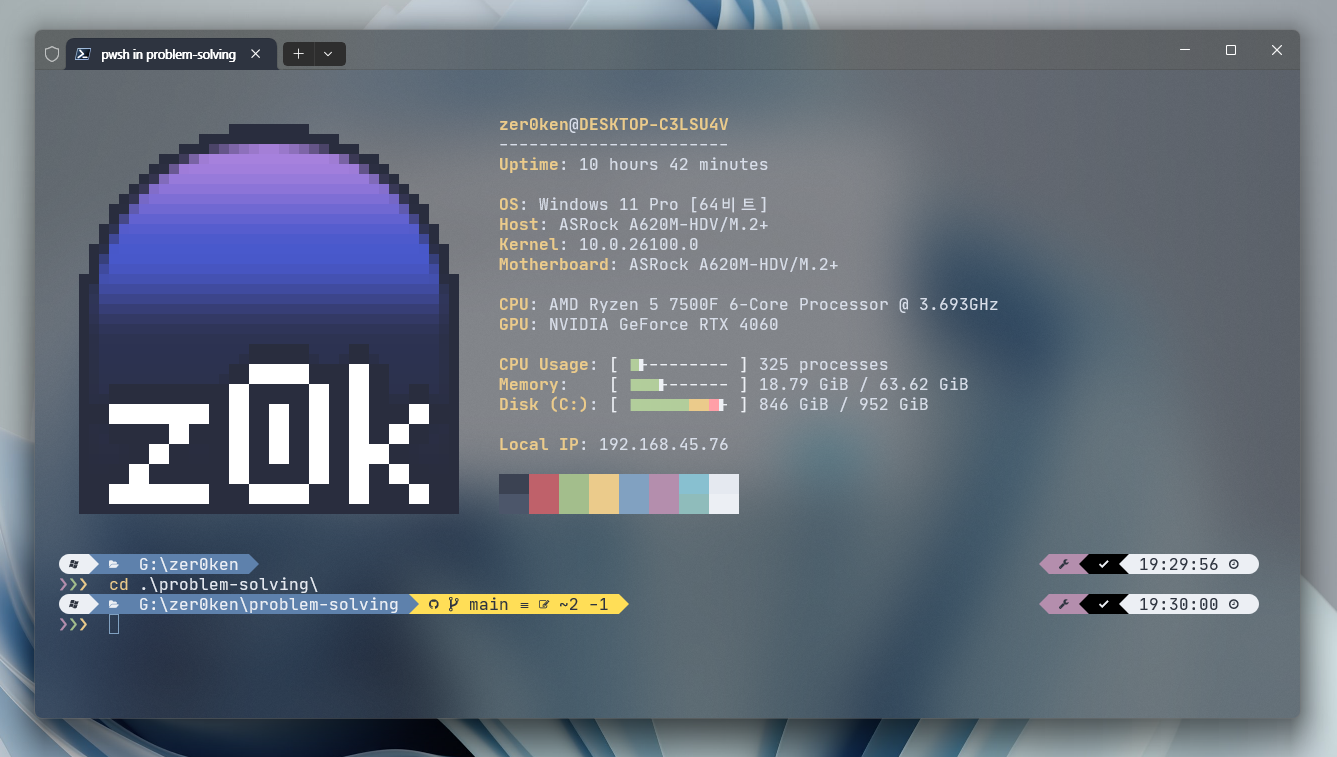
Task: Click the z0k pixel-art logo
Action: tap(269, 319)
